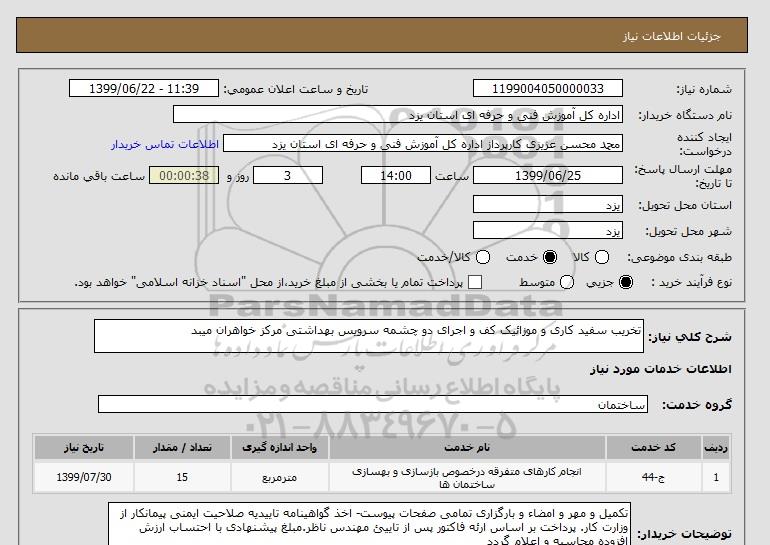Click the طبقه بندی موضوعی label
770x545 pixels.
coord(680,257)
